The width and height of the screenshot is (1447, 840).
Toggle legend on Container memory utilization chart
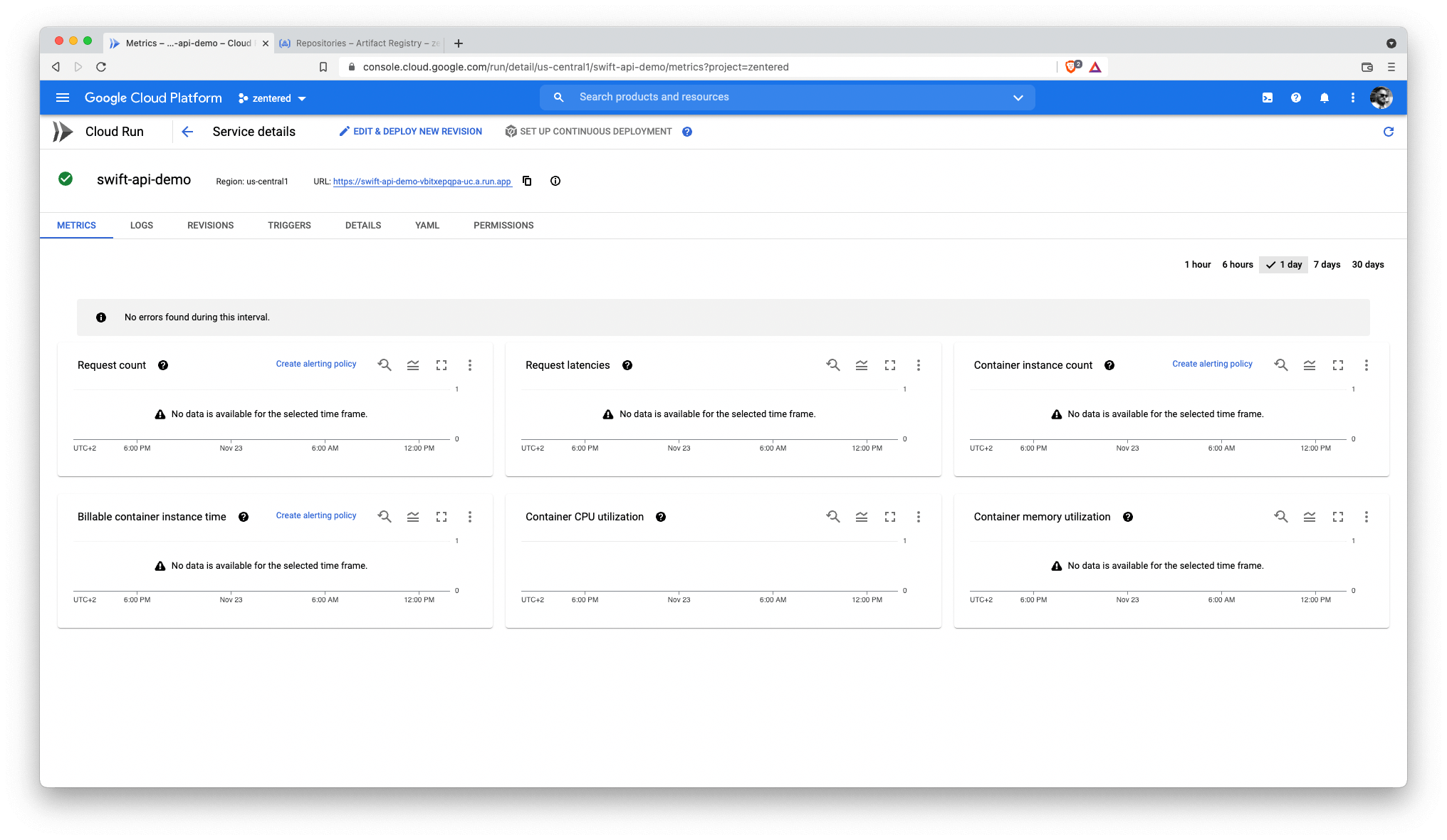[x=1310, y=517]
